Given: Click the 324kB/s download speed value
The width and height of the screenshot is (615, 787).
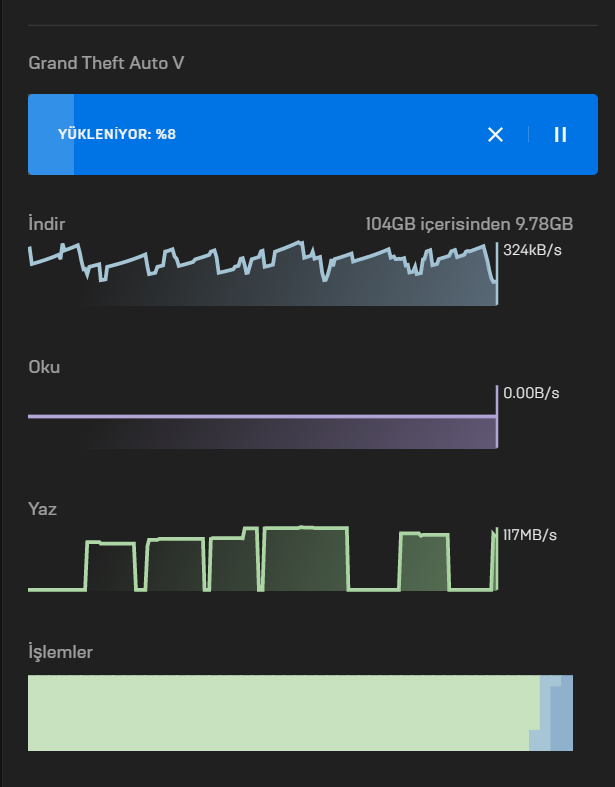Looking at the screenshot, I should click(532, 249).
